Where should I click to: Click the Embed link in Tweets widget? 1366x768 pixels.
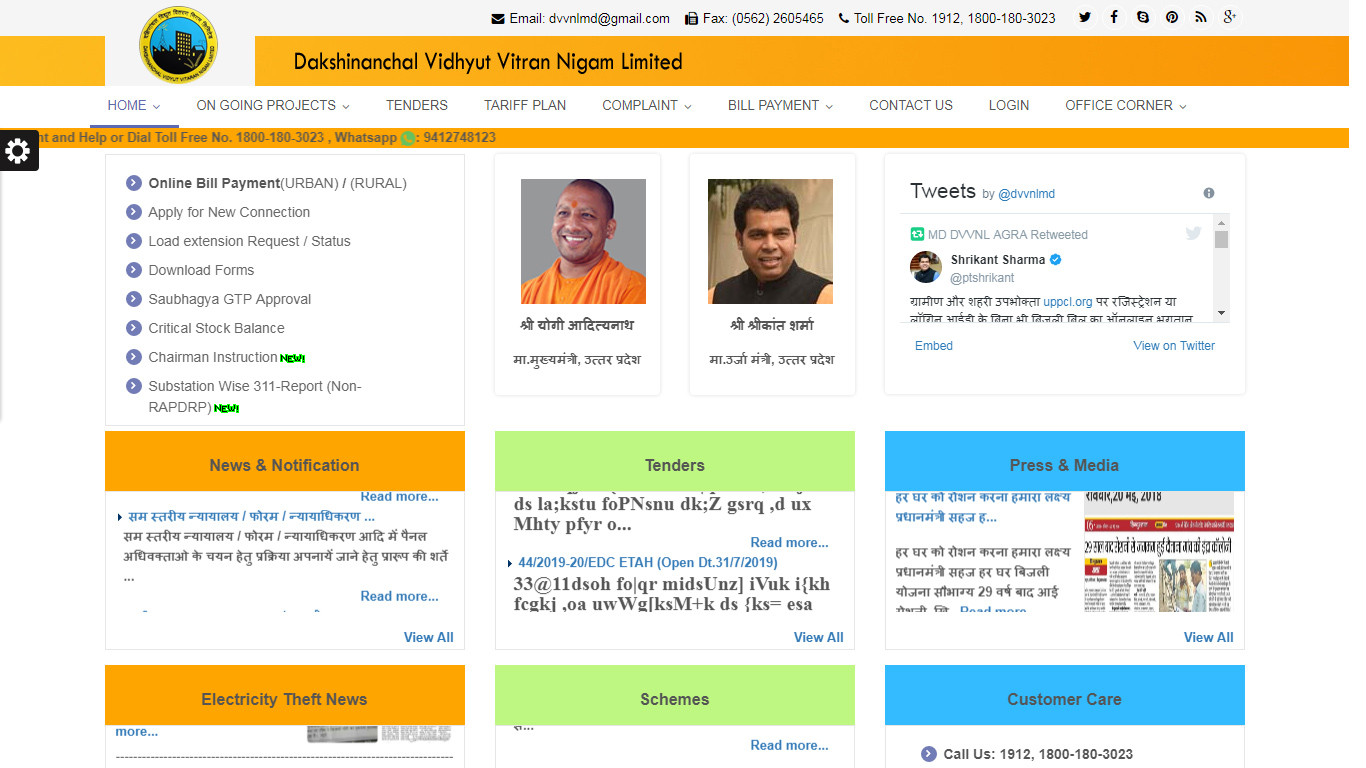[934, 346]
